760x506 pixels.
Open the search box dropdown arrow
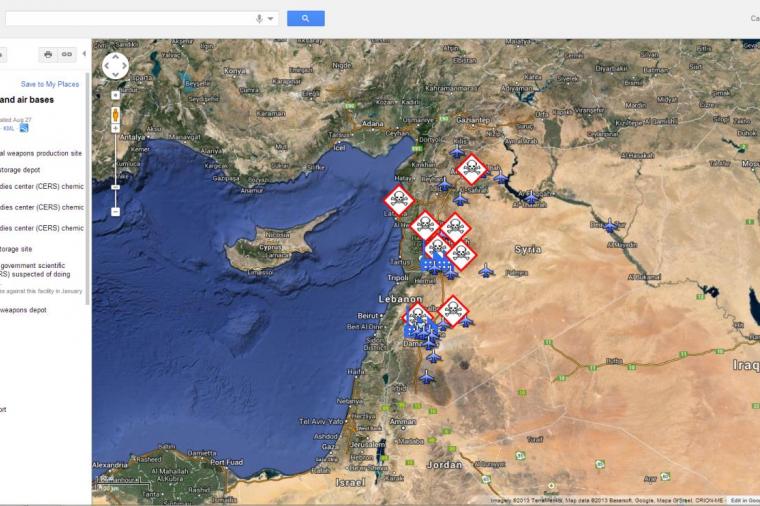point(270,18)
